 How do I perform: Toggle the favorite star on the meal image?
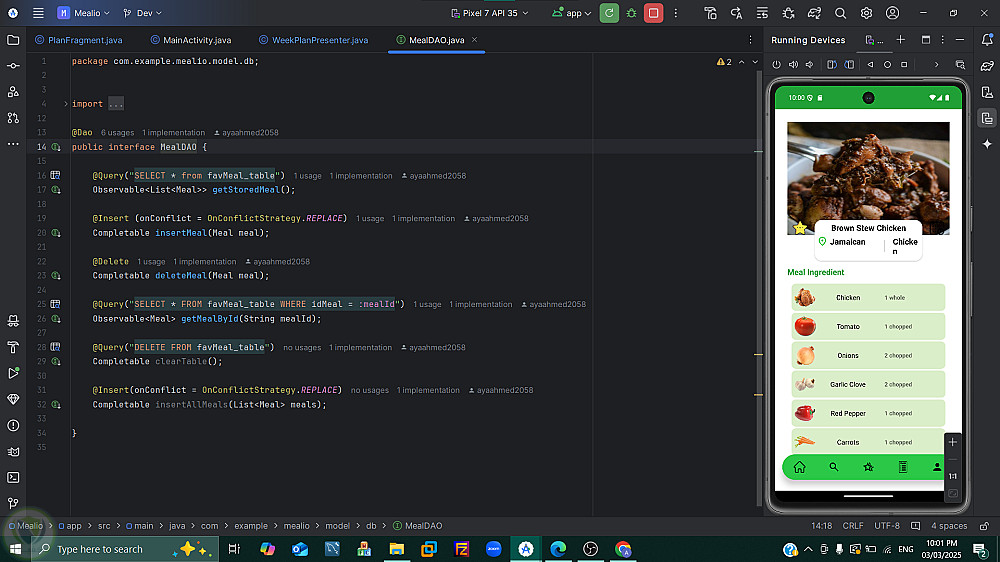(x=800, y=228)
